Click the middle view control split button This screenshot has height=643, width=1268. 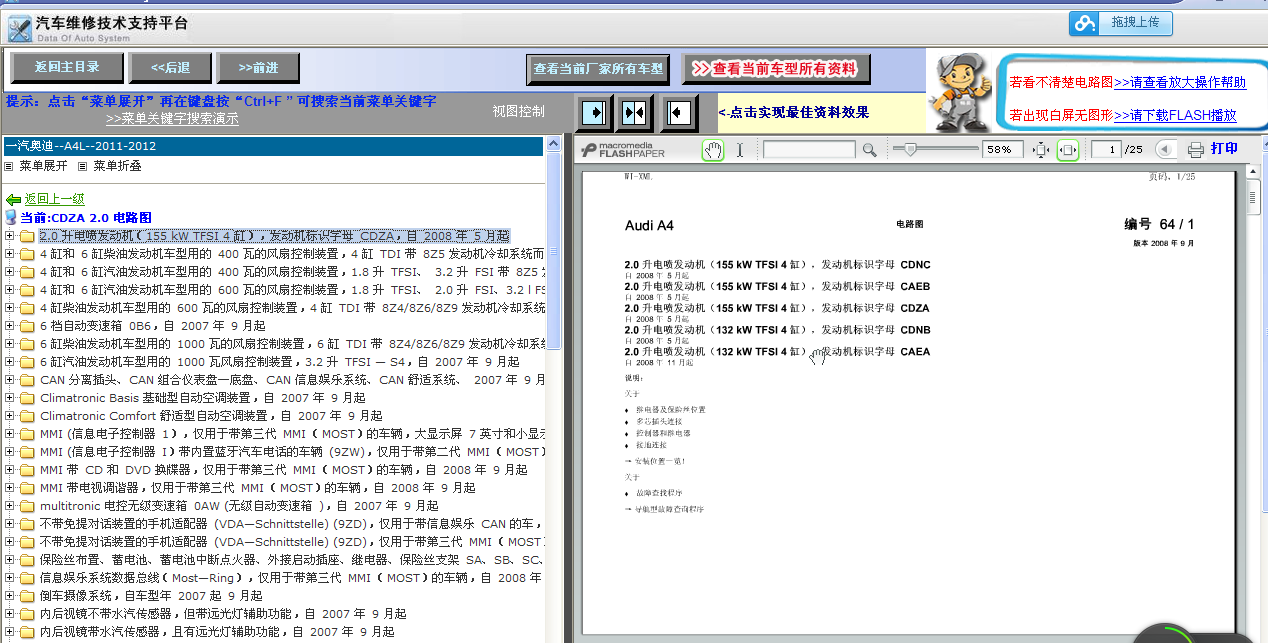(636, 113)
